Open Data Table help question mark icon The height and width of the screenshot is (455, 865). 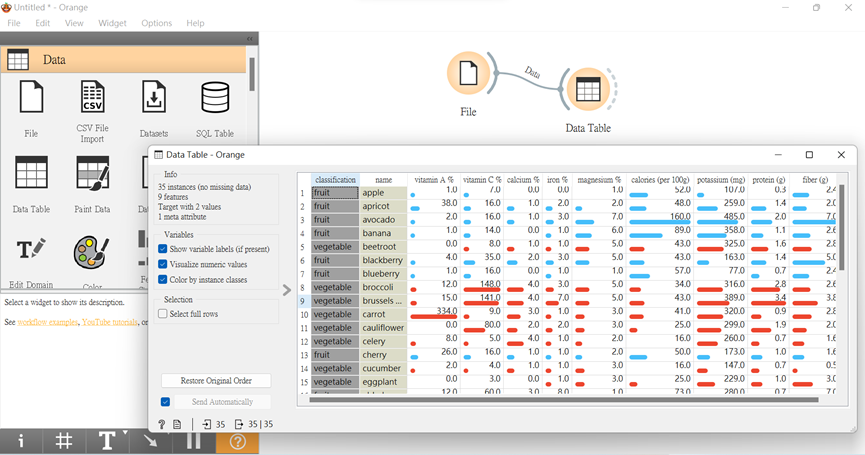coord(162,424)
